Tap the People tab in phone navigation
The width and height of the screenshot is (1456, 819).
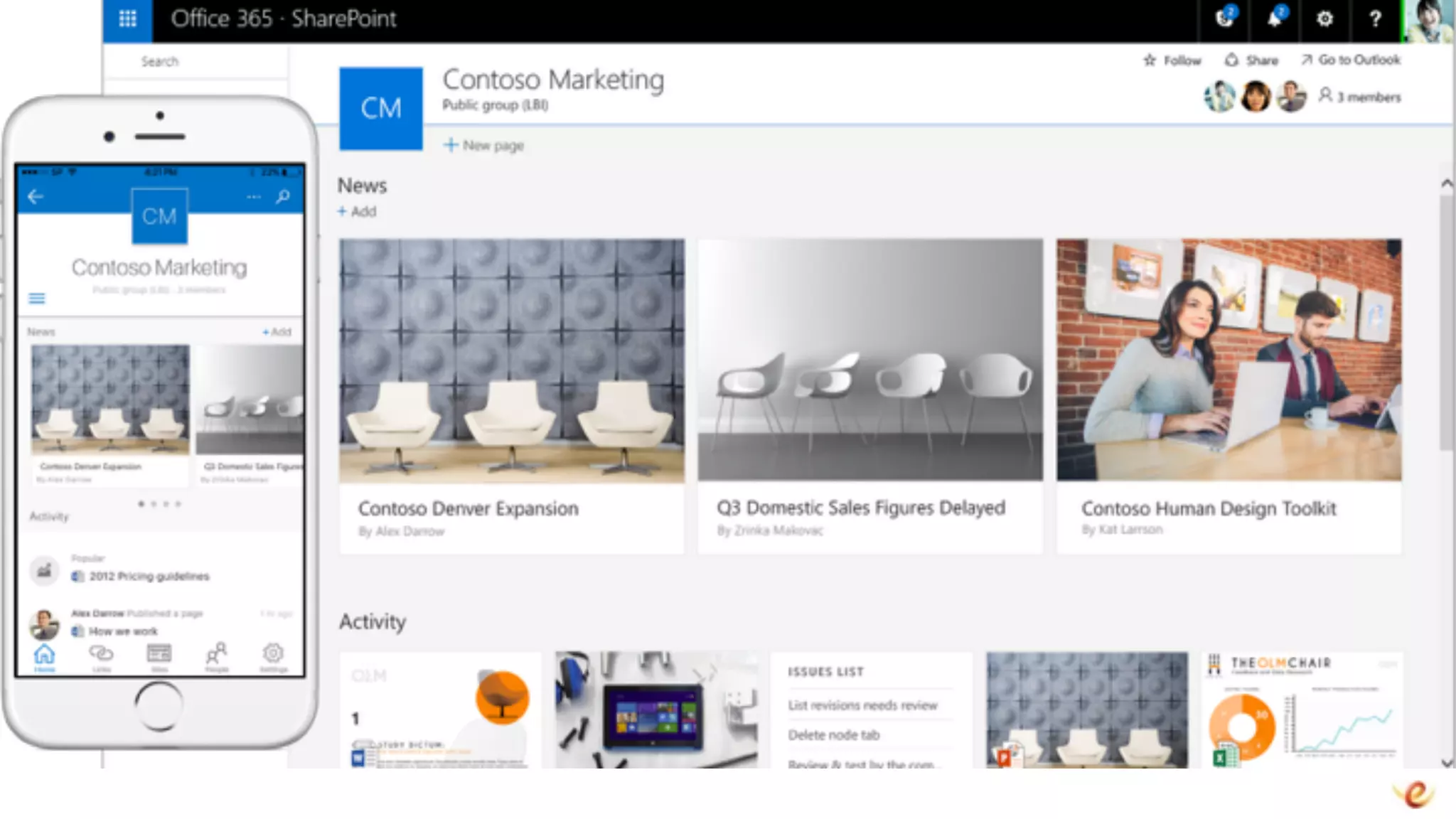[x=217, y=656]
